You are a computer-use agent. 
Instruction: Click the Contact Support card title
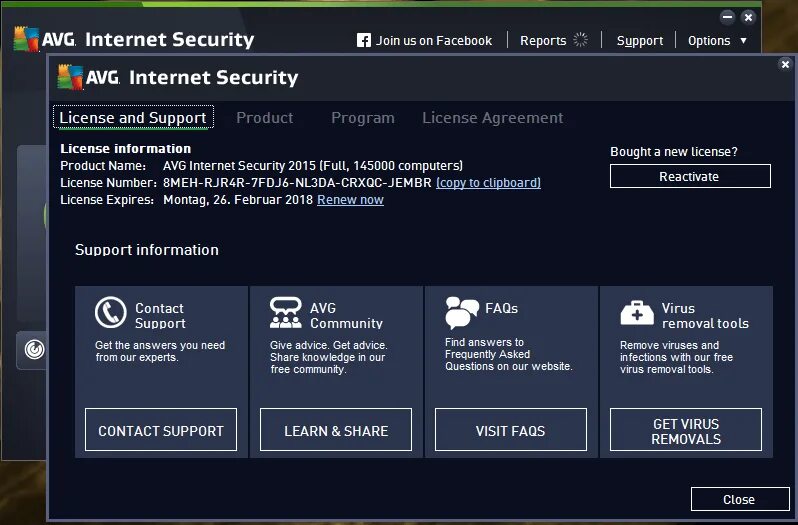(x=160, y=315)
